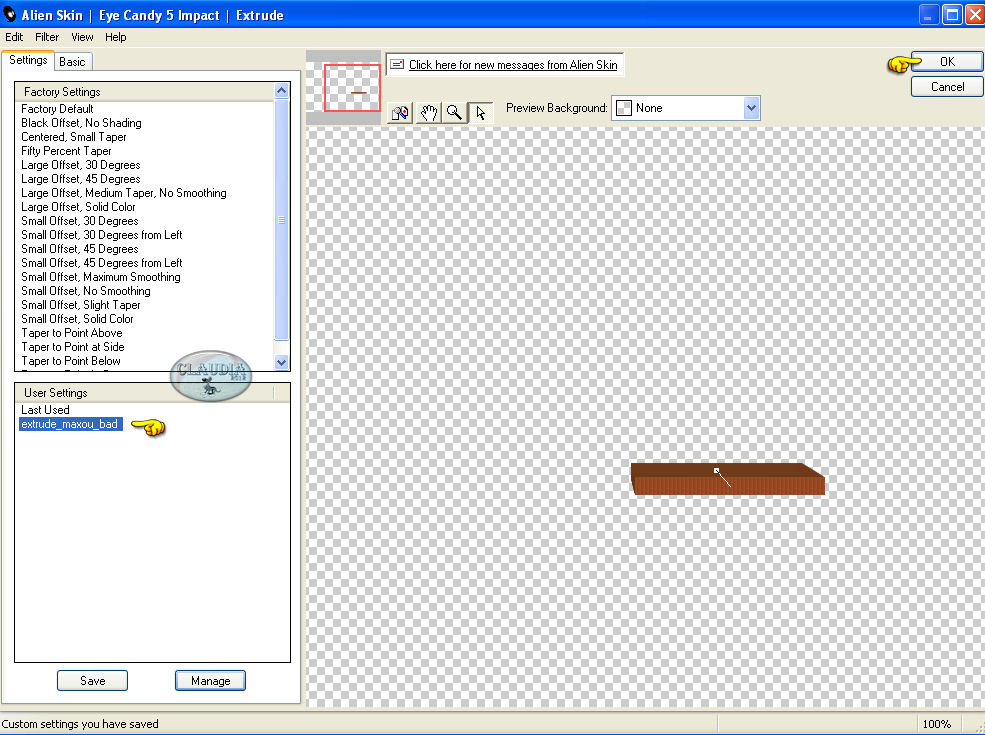Select the arrow pointer tool
The width and height of the screenshot is (985, 735).
[x=481, y=113]
